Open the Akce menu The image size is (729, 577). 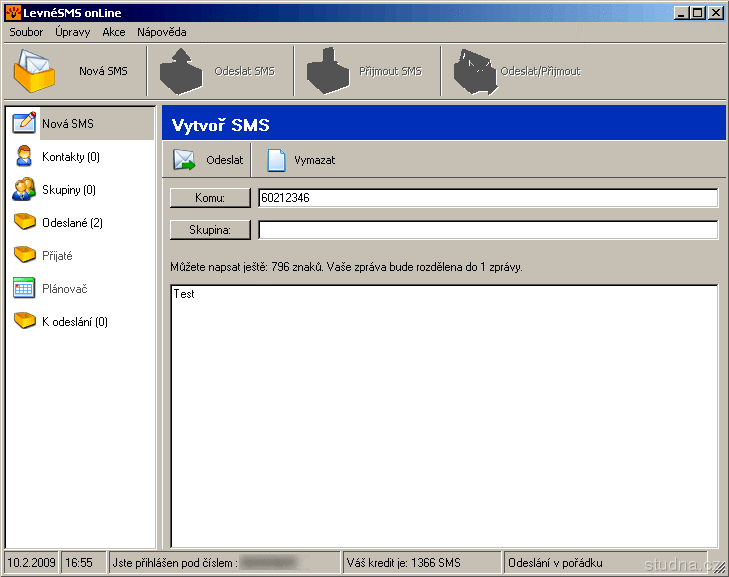point(114,32)
